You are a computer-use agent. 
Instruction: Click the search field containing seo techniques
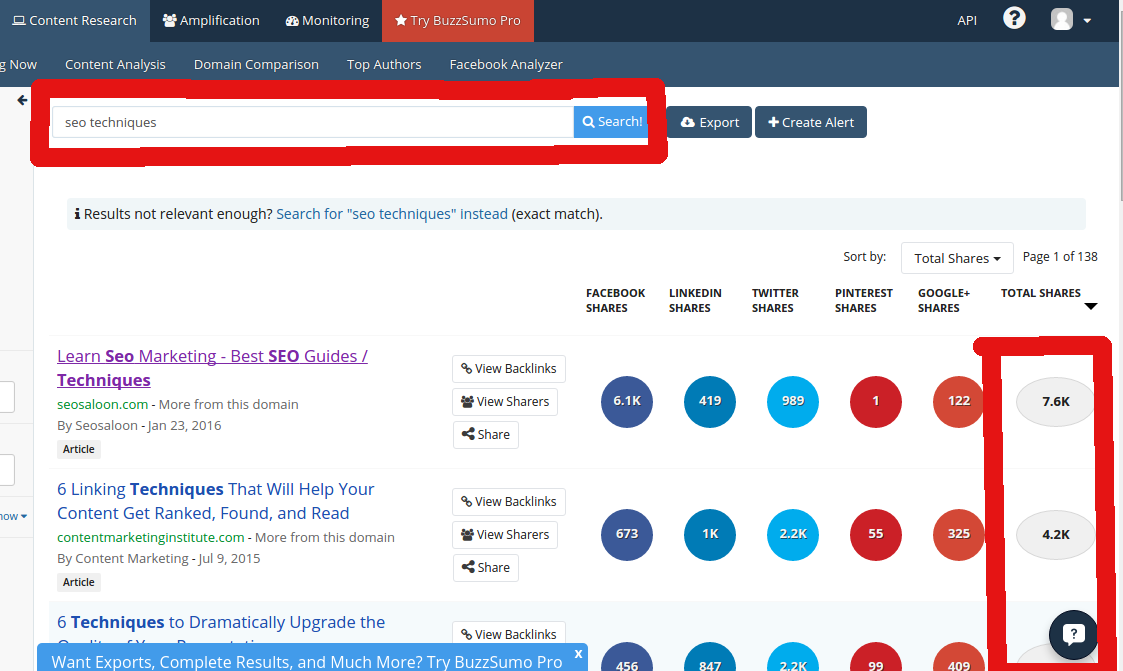[312, 122]
